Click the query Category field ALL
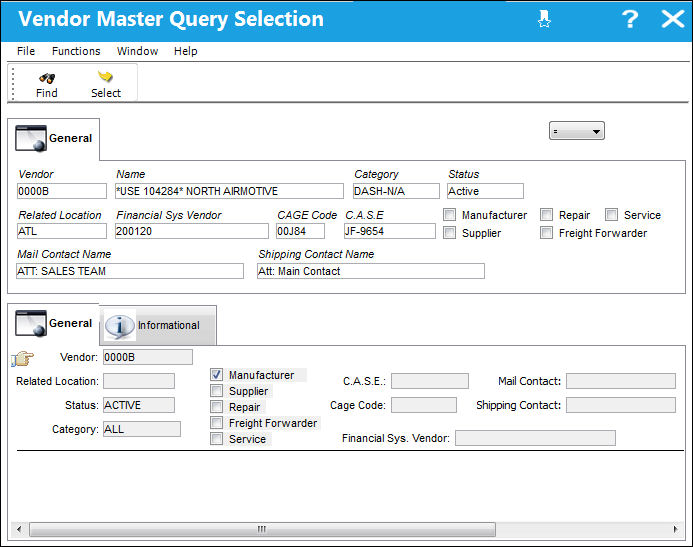Screen dimensions: 693x547 (x=142, y=429)
